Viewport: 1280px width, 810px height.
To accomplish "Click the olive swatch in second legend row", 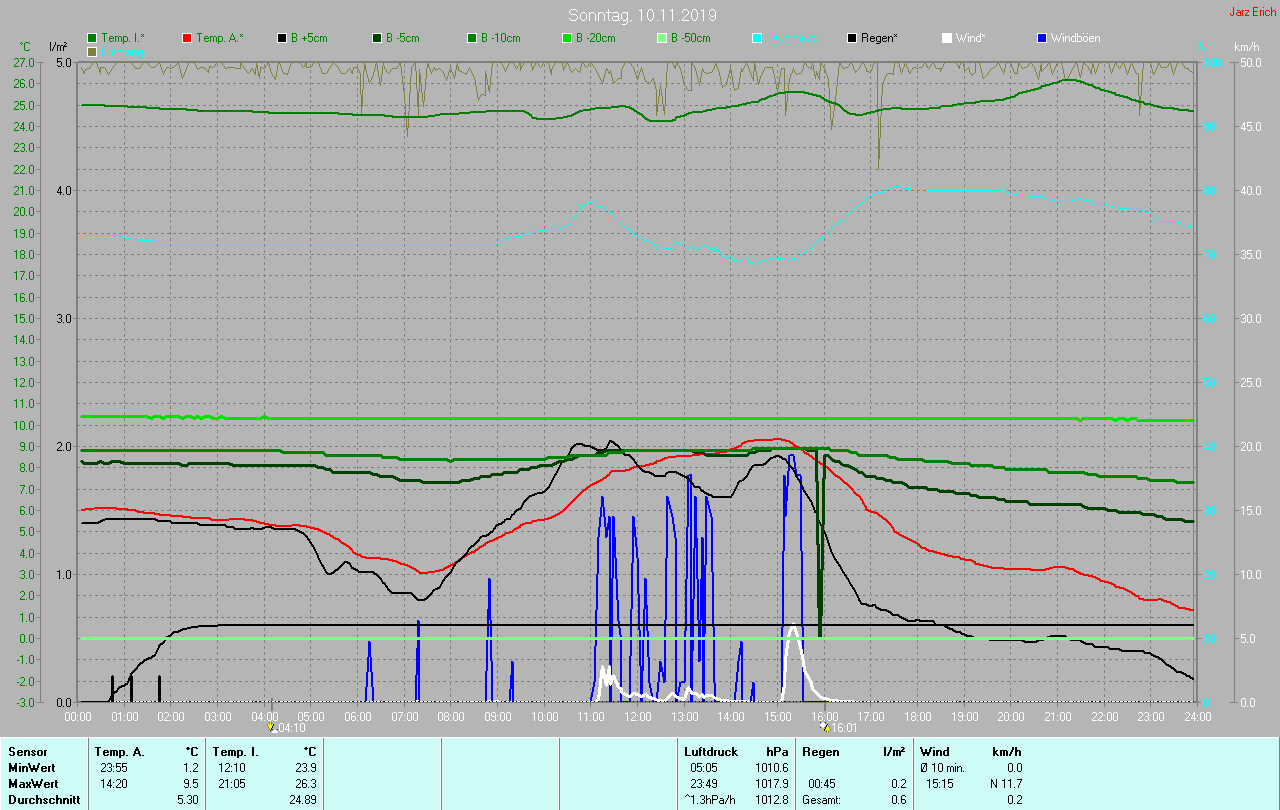I will [x=92, y=51].
